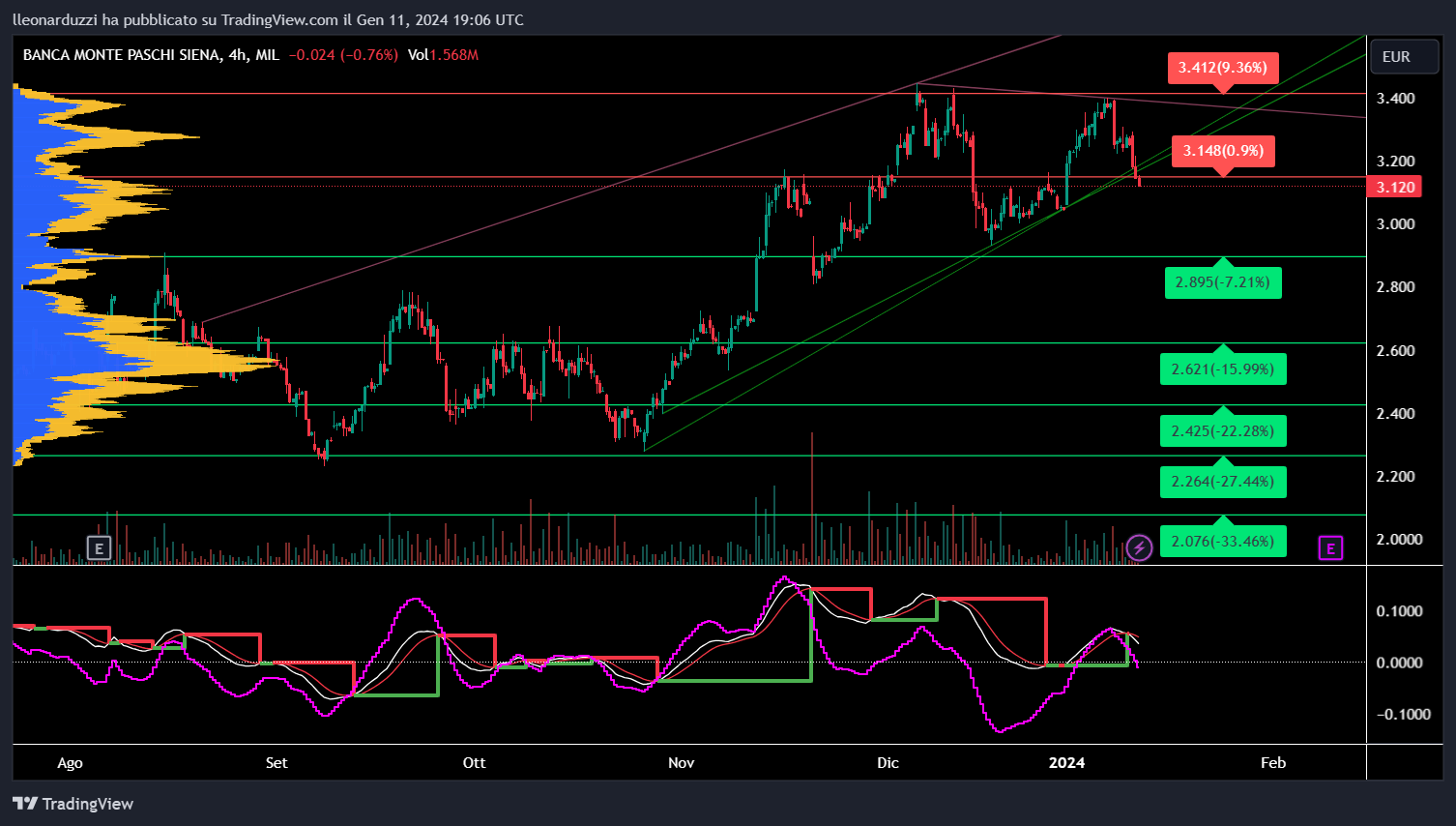
Task: Click the 2.0000 price axis label
Action: [1399, 539]
